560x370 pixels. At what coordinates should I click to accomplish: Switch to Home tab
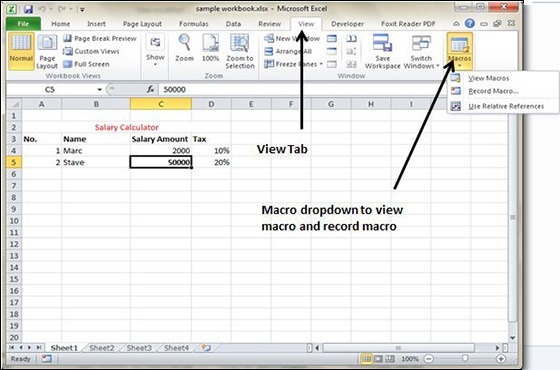click(60, 24)
